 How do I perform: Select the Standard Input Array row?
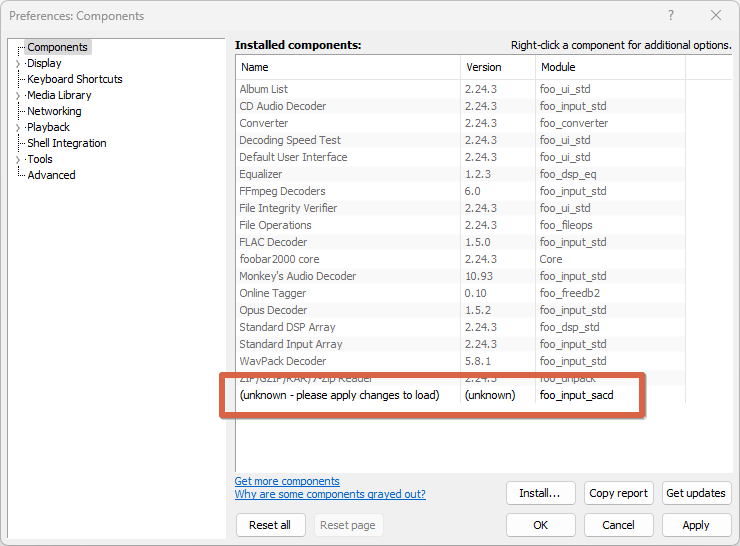[x=460, y=344]
